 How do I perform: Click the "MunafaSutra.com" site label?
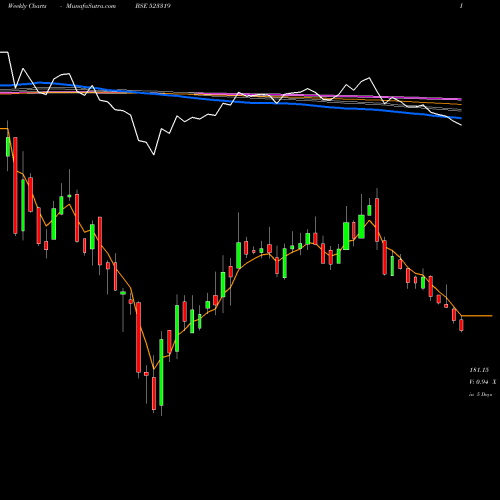(x=91, y=6)
